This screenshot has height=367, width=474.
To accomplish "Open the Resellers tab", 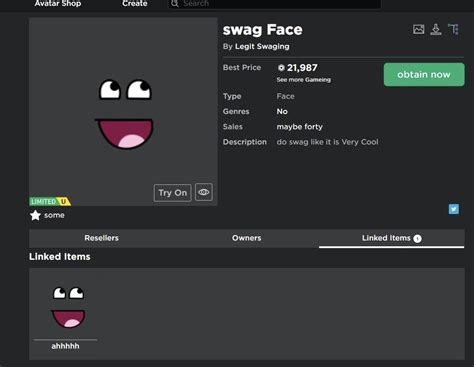I will [x=101, y=238].
